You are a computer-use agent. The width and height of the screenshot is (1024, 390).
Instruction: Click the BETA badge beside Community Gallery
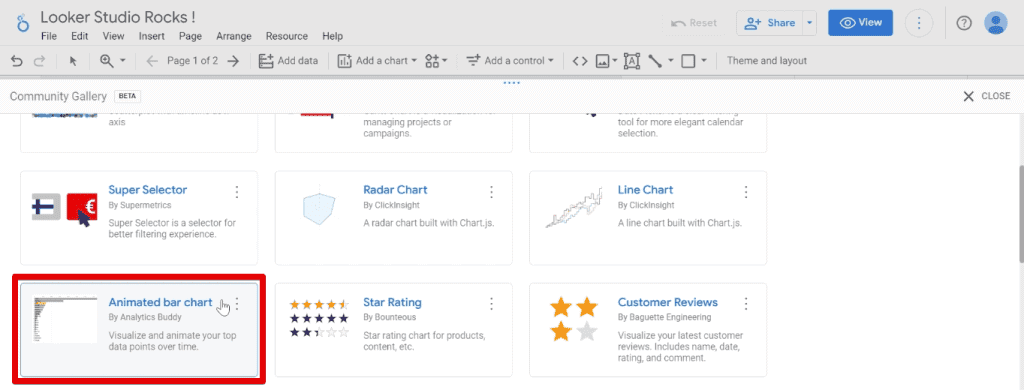[128, 96]
